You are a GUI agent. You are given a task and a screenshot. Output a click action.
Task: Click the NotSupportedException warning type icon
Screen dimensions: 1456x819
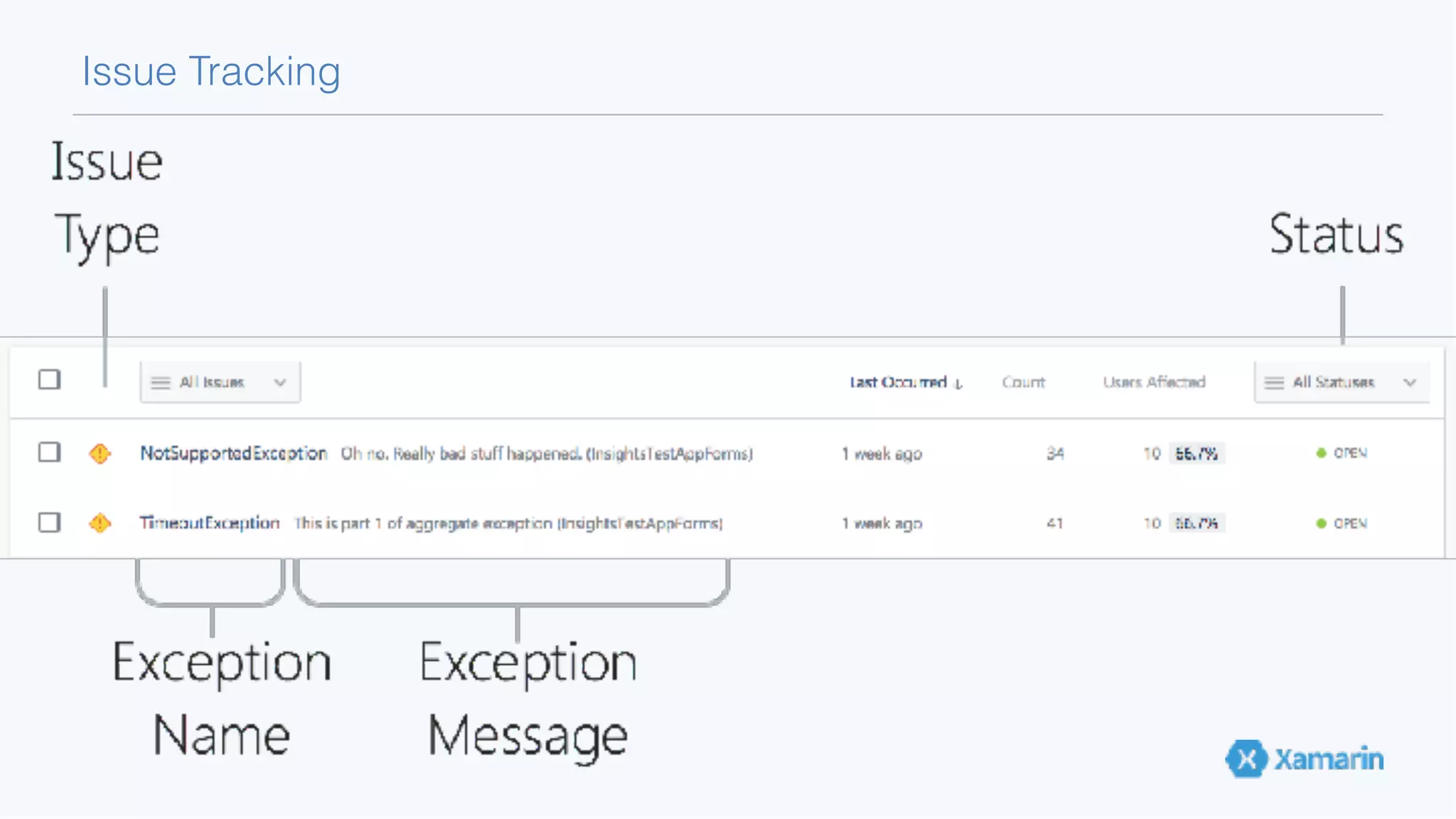(100, 453)
